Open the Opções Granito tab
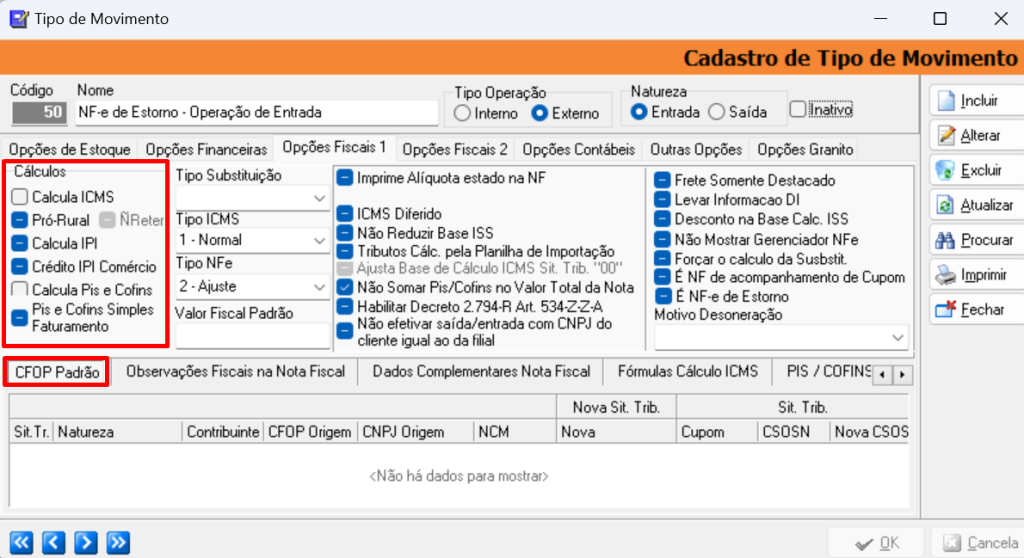The image size is (1024, 558). pos(805,150)
